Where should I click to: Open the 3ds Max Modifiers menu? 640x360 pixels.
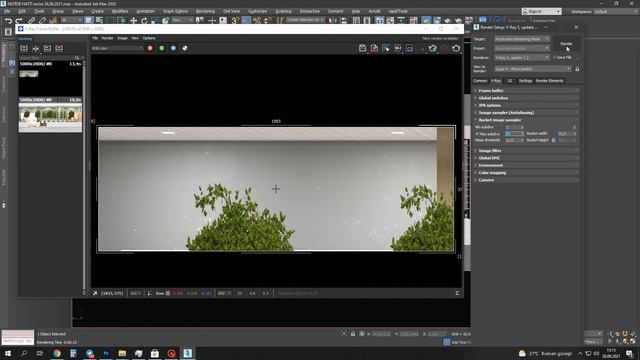click(120, 11)
